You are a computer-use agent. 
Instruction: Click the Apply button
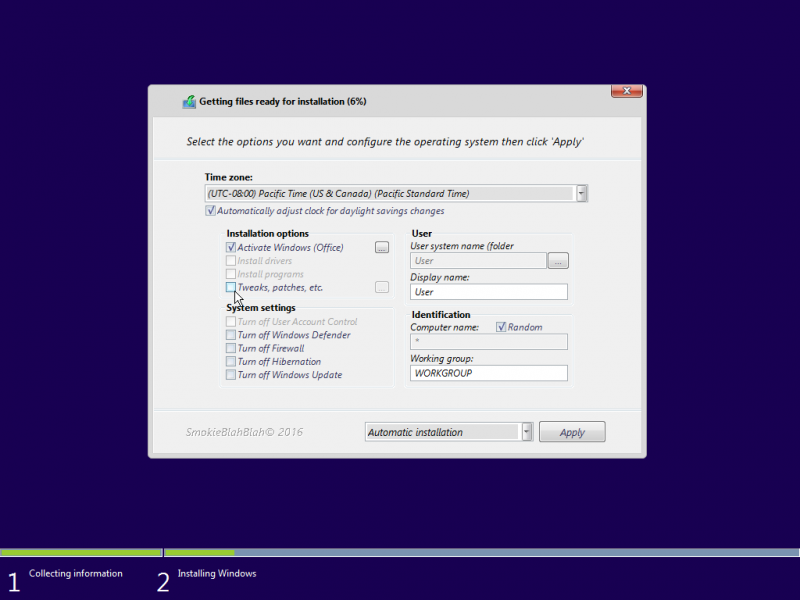click(572, 432)
